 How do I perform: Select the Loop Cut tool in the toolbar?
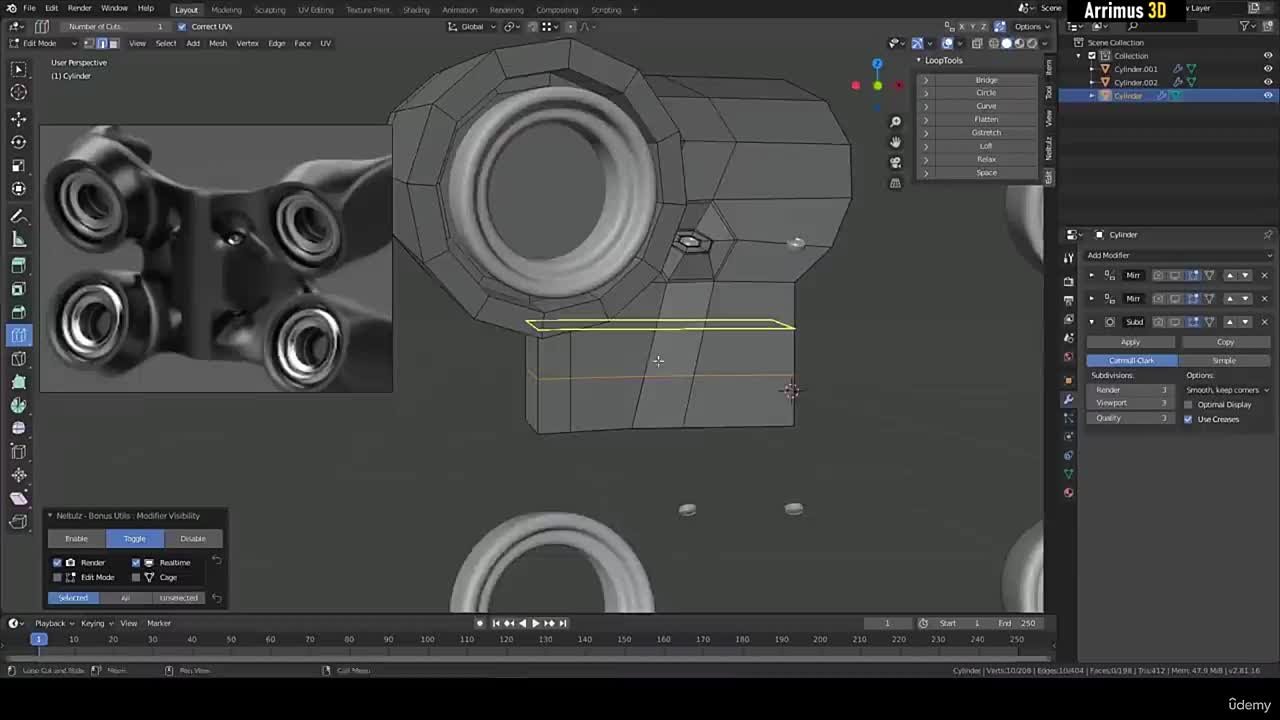coord(18,337)
